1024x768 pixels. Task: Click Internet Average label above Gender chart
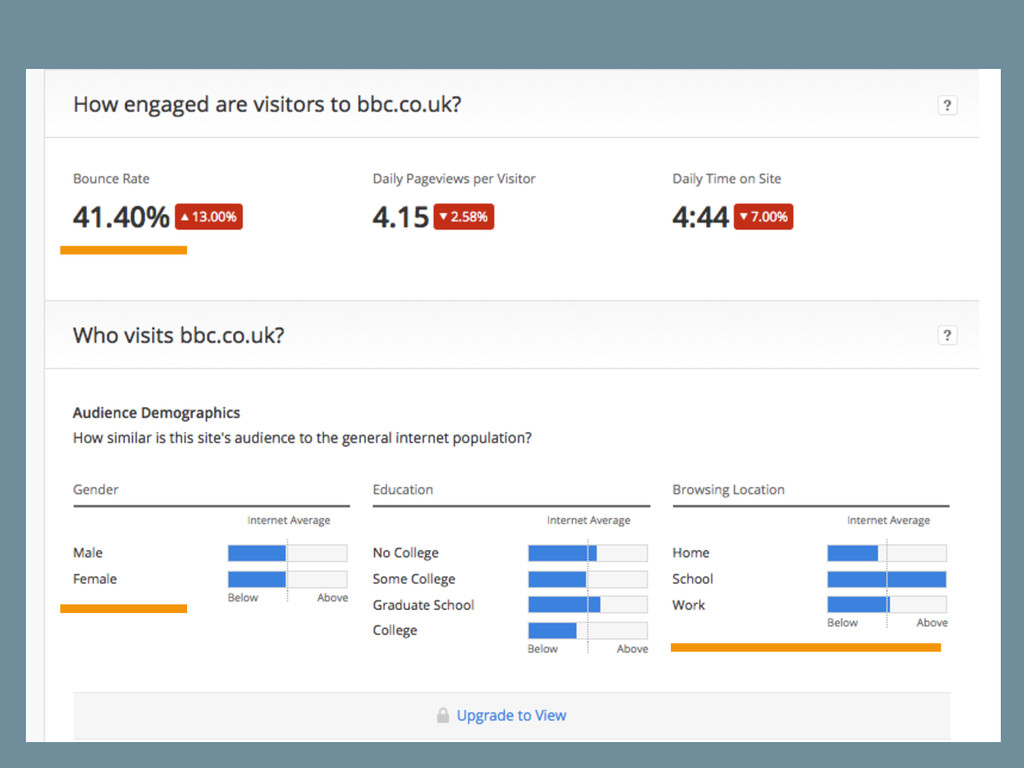pyautogui.click(x=289, y=520)
